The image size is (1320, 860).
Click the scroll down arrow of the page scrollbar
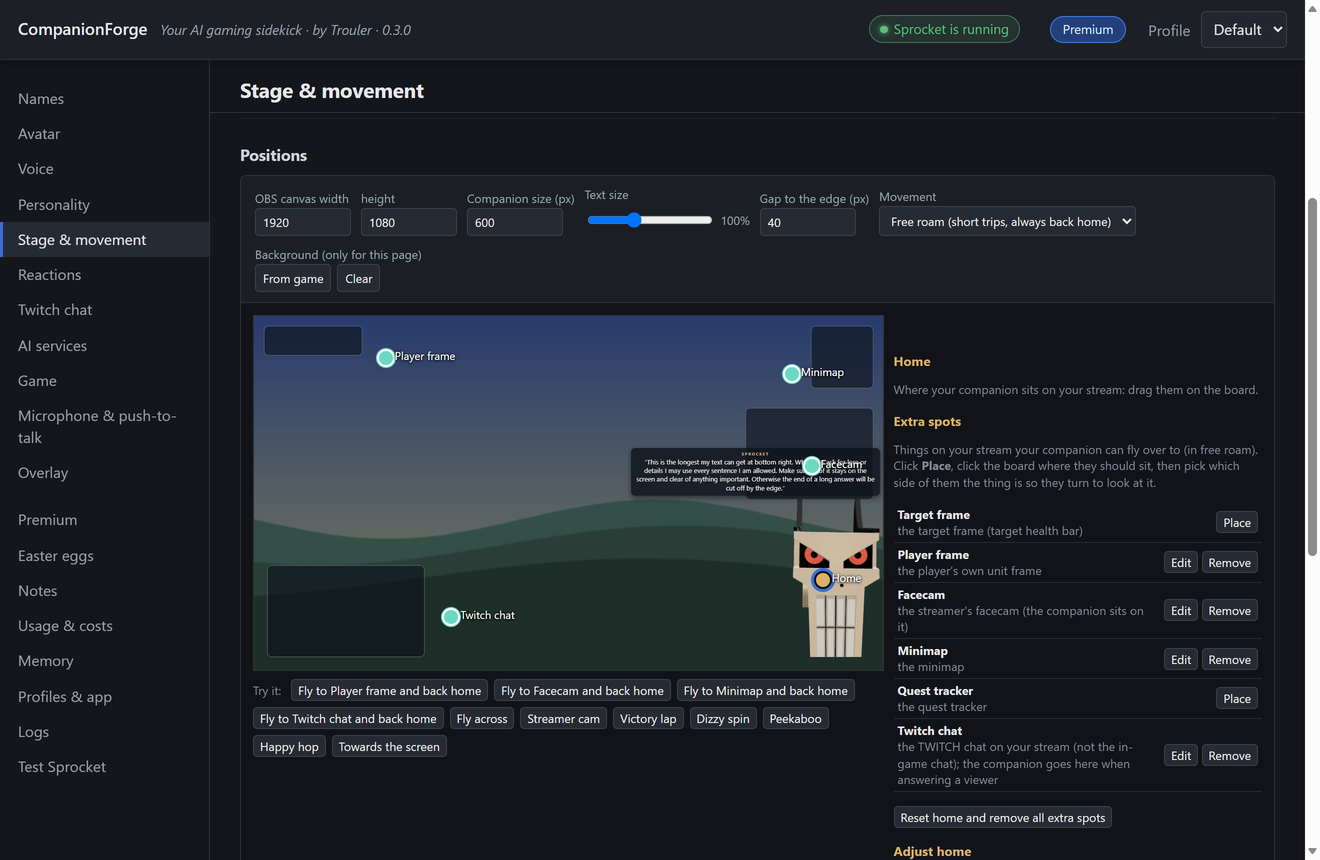click(x=1312, y=852)
